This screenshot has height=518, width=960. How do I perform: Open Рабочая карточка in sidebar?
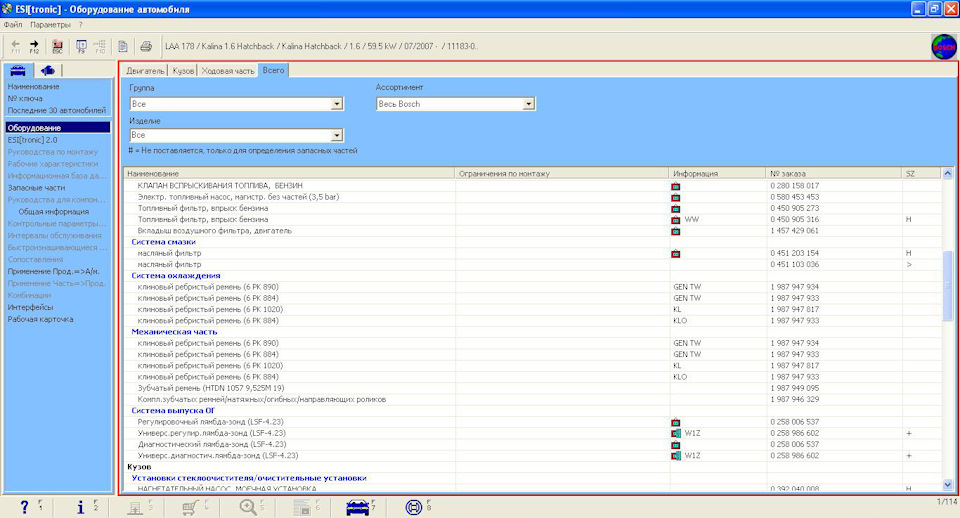(40, 319)
